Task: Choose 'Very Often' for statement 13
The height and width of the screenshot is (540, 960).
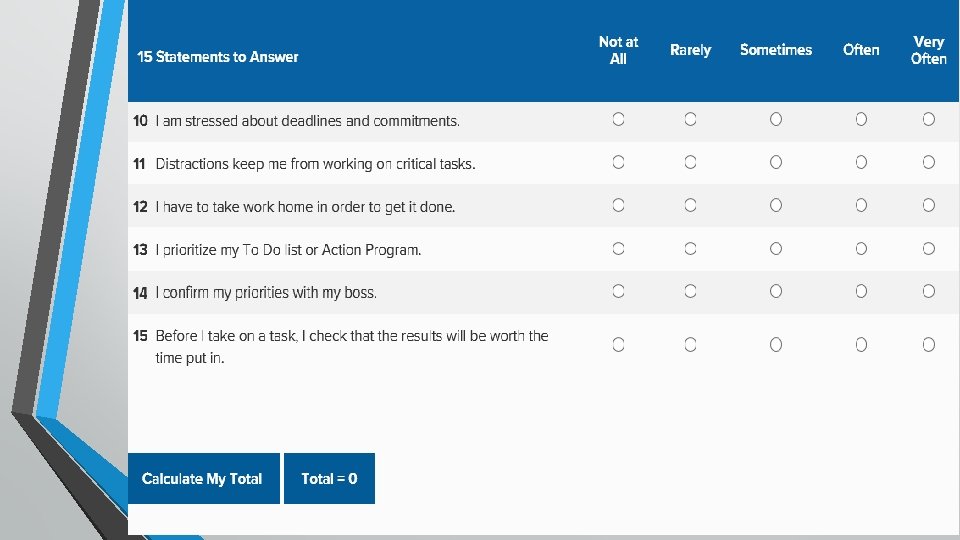Action: [929, 248]
